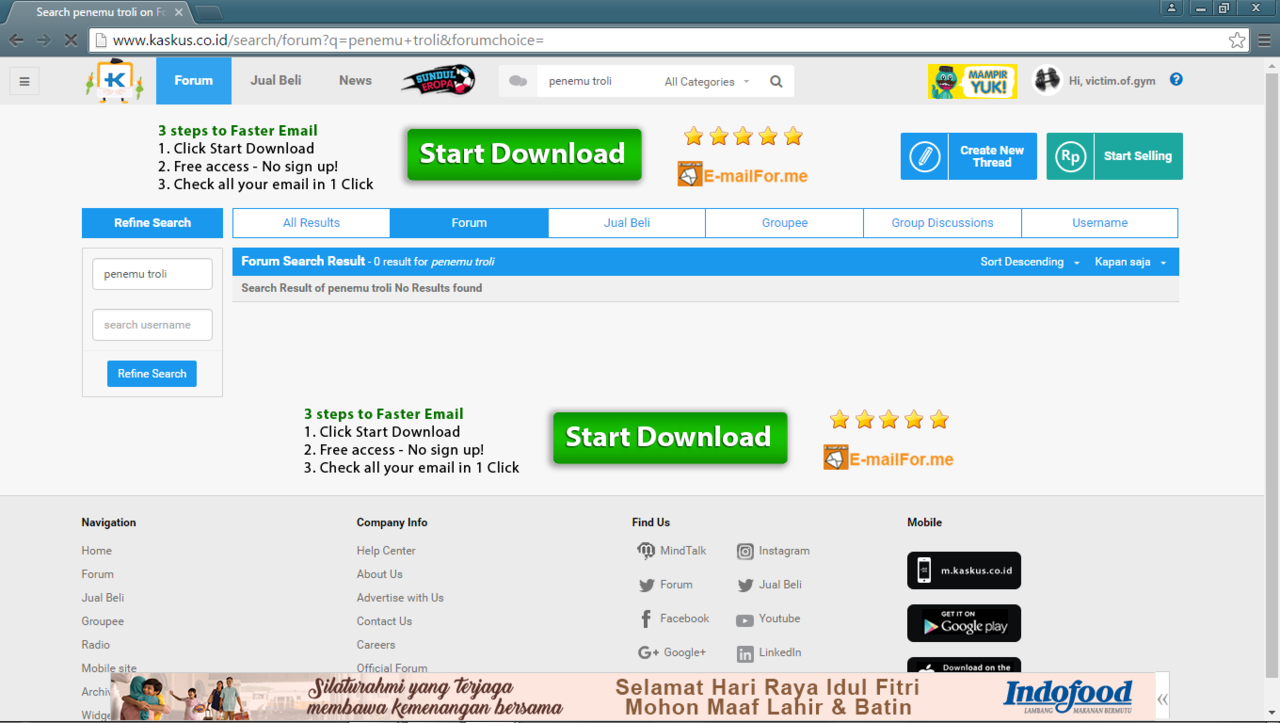The width and height of the screenshot is (1280, 723).
Task: Focus the header search box with penemu troli
Action: click(x=596, y=81)
